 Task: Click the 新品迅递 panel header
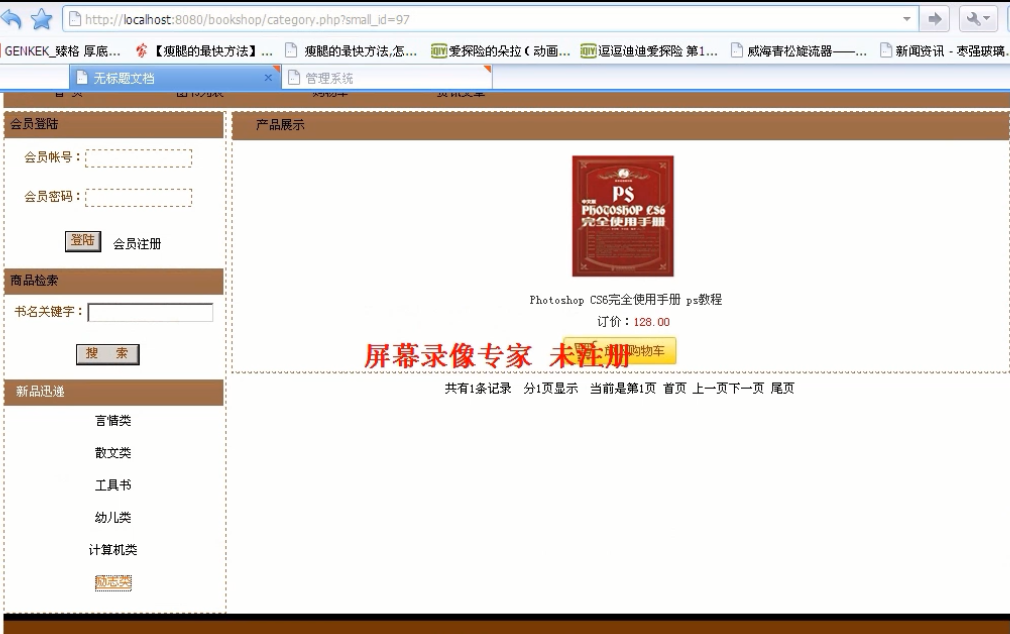click(x=114, y=392)
